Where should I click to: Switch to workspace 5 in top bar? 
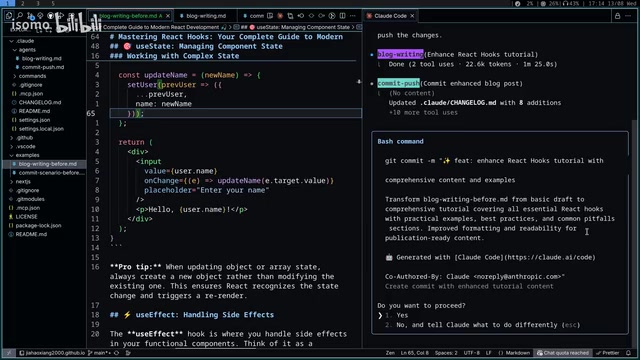coord(53,3)
